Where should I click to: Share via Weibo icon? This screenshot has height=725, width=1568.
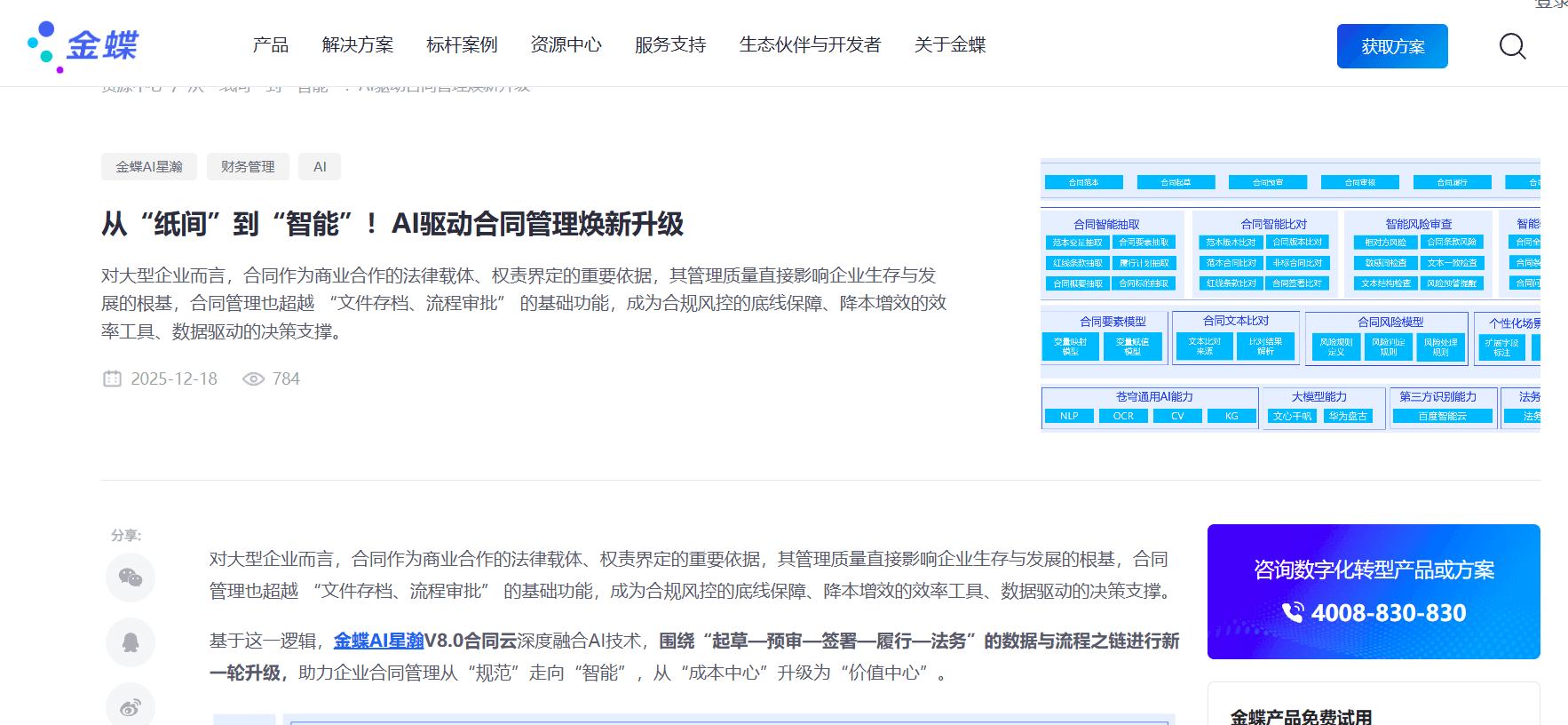pyautogui.click(x=131, y=706)
